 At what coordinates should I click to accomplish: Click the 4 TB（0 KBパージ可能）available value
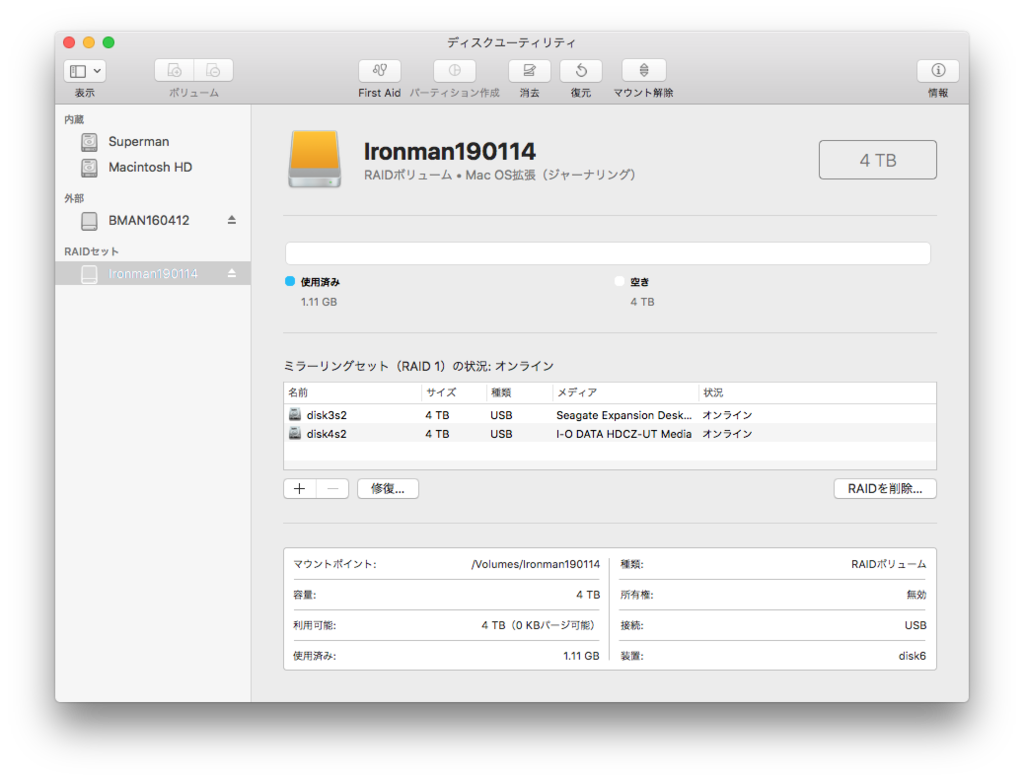point(540,626)
